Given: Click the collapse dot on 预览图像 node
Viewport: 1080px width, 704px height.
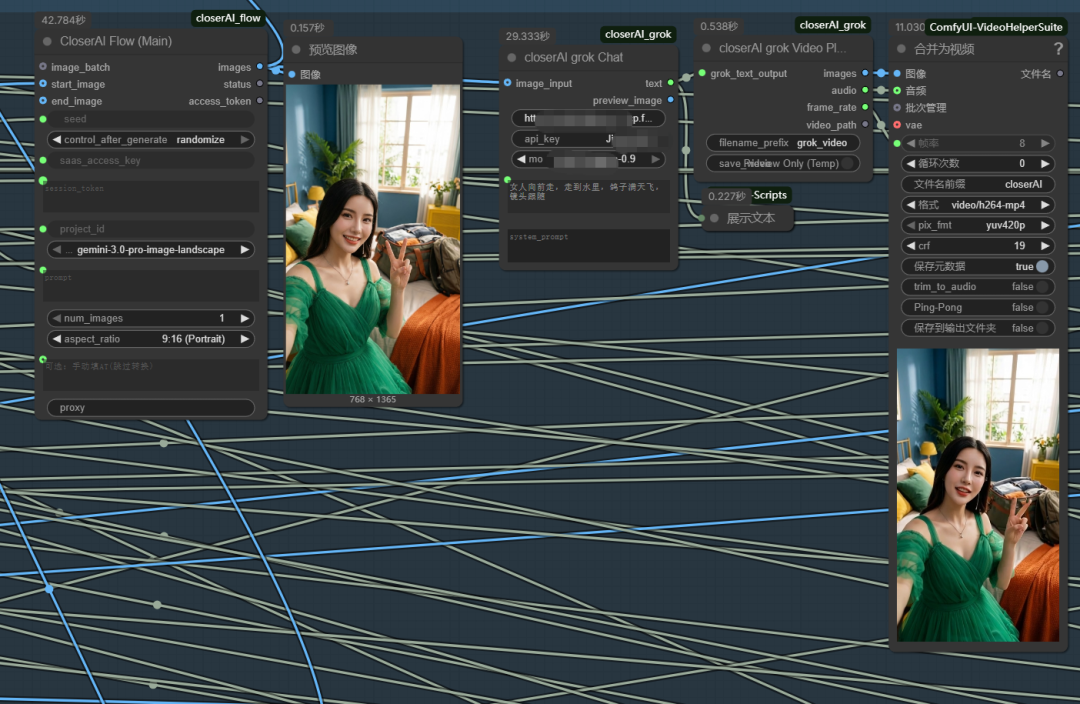Looking at the screenshot, I should coord(296,50).
